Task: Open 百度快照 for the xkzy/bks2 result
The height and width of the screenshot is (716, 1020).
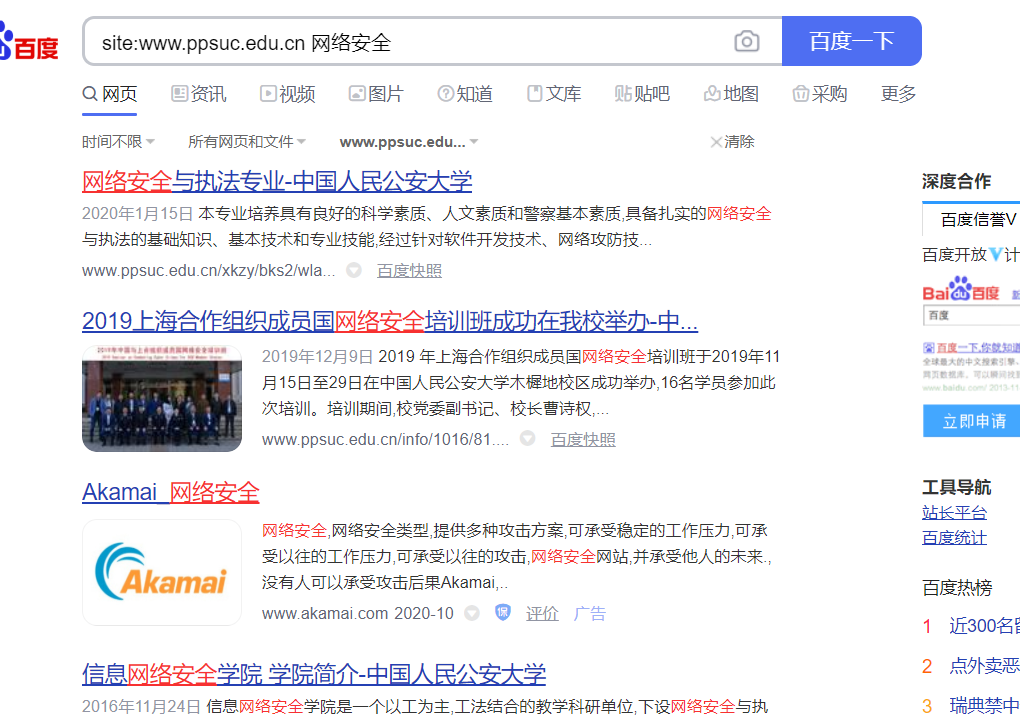Action: click(409, 271)
